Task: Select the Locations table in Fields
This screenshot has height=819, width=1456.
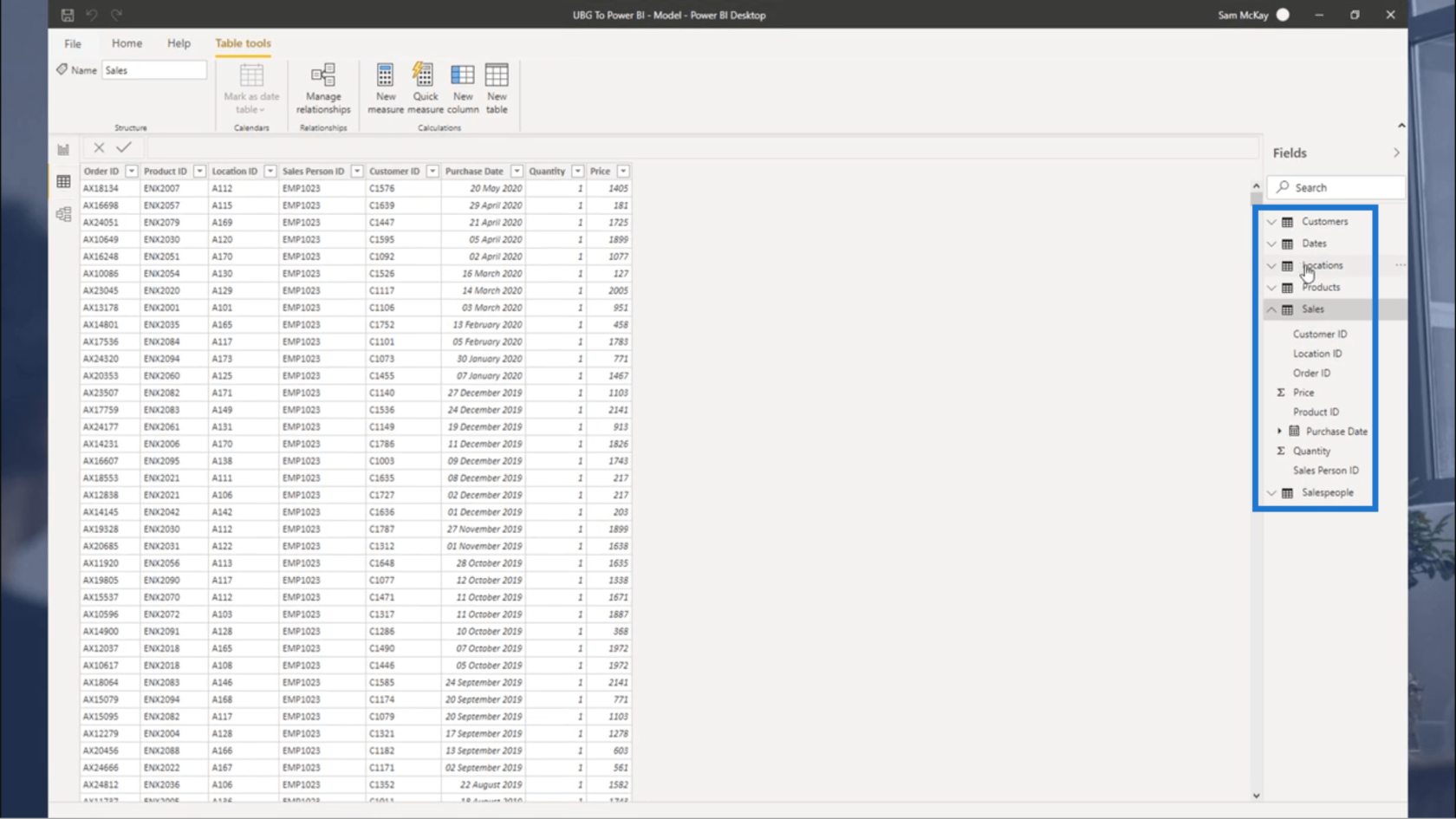Action: [x=1323, y=265]
